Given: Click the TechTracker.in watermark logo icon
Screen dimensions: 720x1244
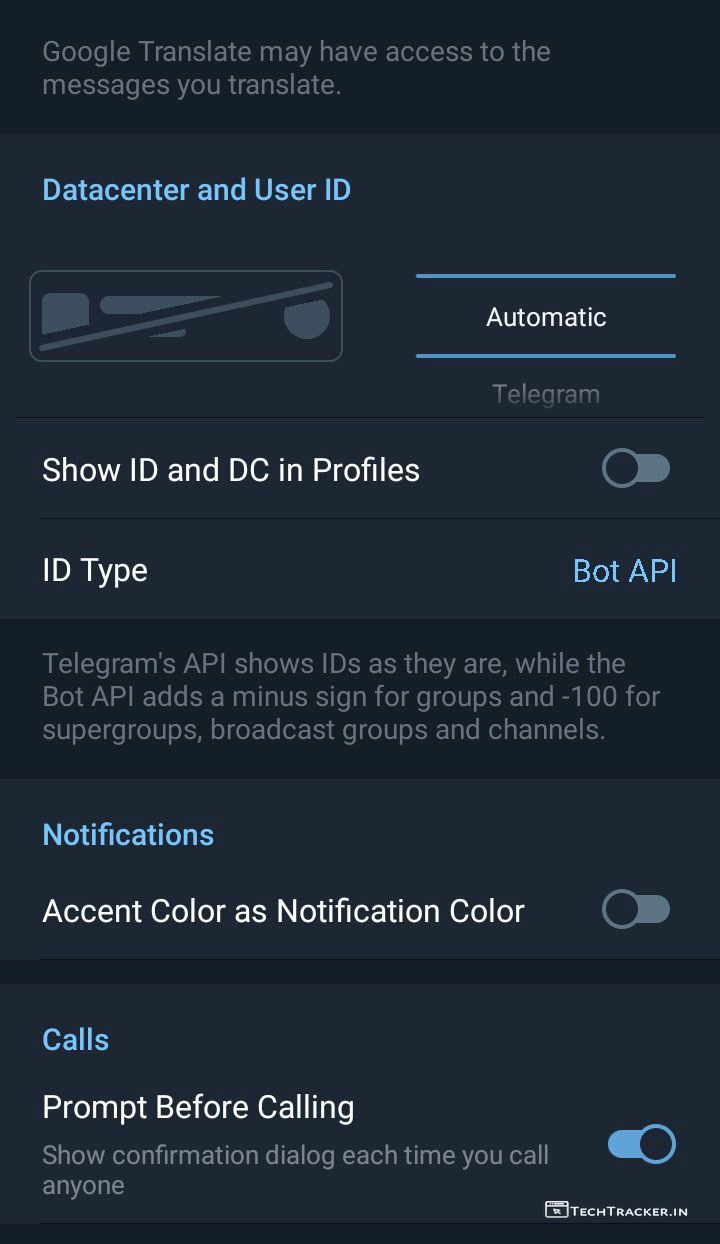Looking at the screenshot, I should [x=556, y=1210].
